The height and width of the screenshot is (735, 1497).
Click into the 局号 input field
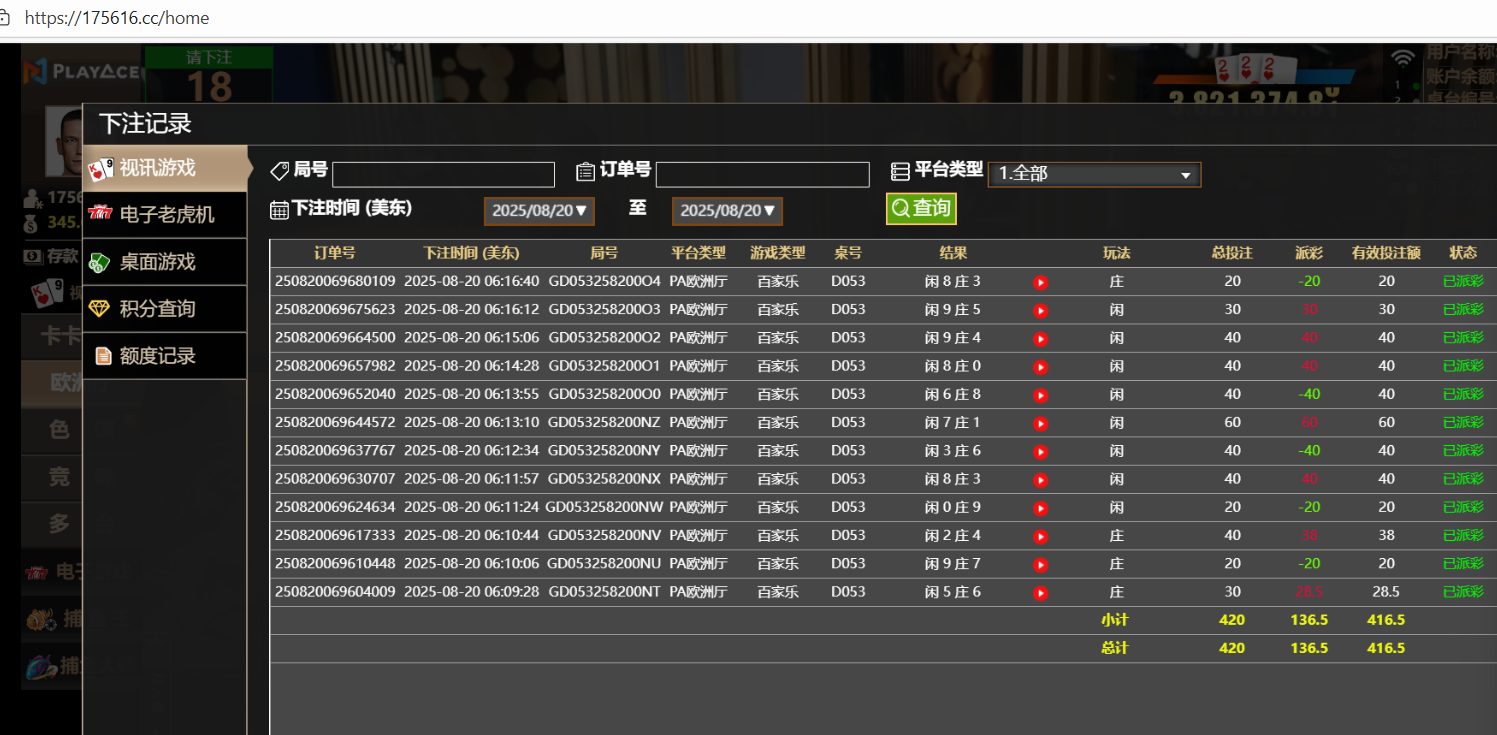443,175
